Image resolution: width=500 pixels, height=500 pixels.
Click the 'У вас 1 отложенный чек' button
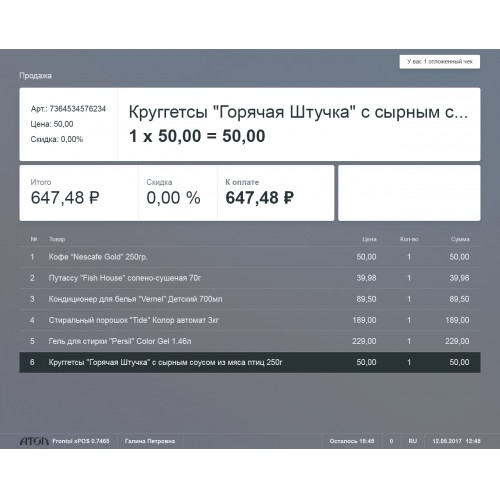(440, 62)
